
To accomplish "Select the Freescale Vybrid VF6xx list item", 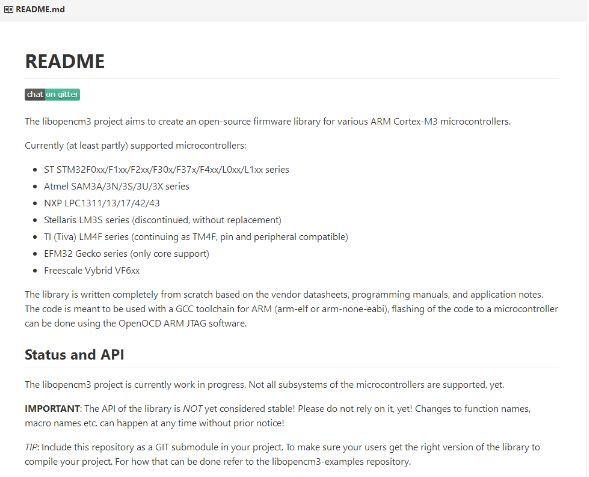I will (92, 270).
